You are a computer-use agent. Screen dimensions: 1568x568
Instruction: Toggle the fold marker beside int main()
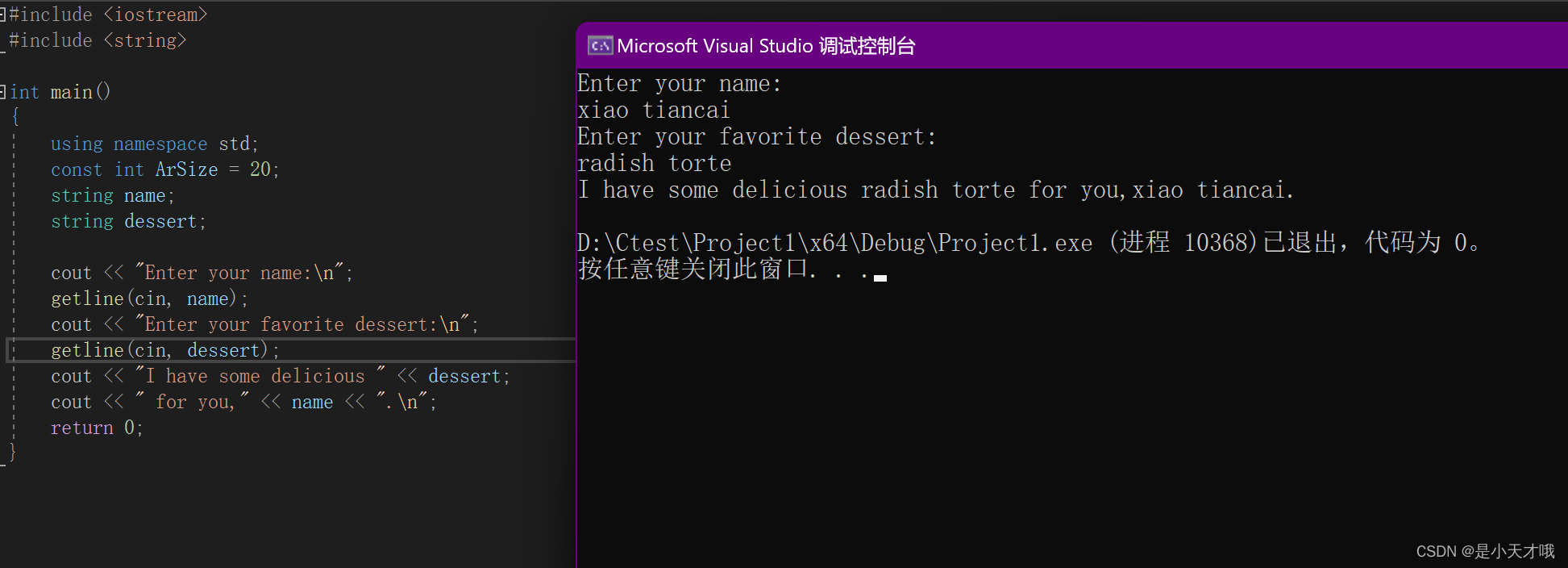click(5, 91)
